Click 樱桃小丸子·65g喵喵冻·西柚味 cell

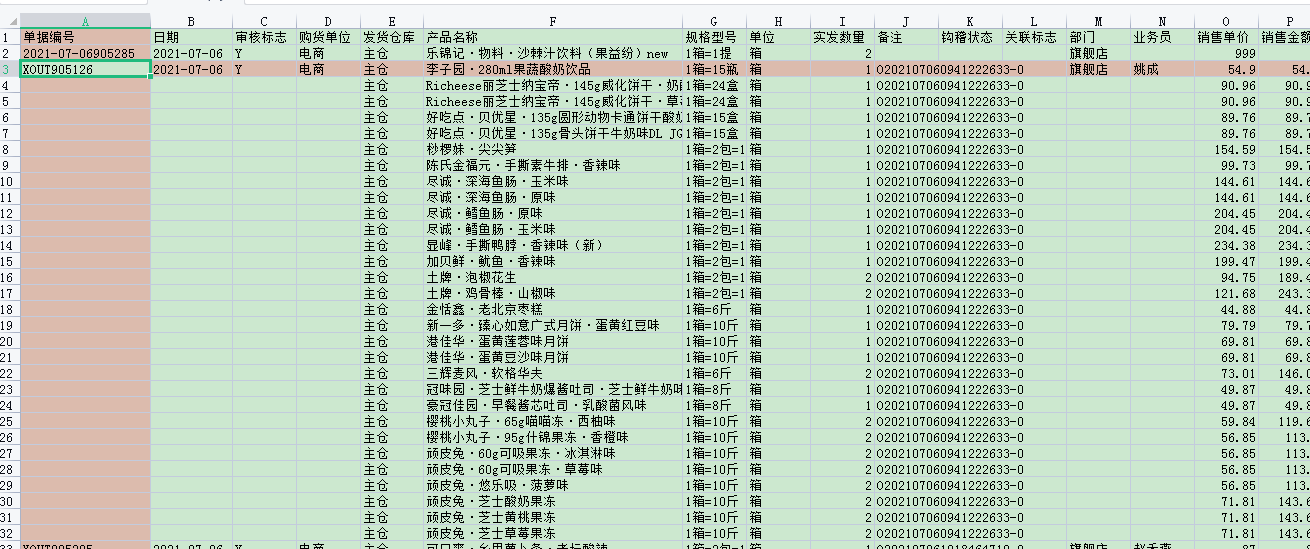coord(553,421)
